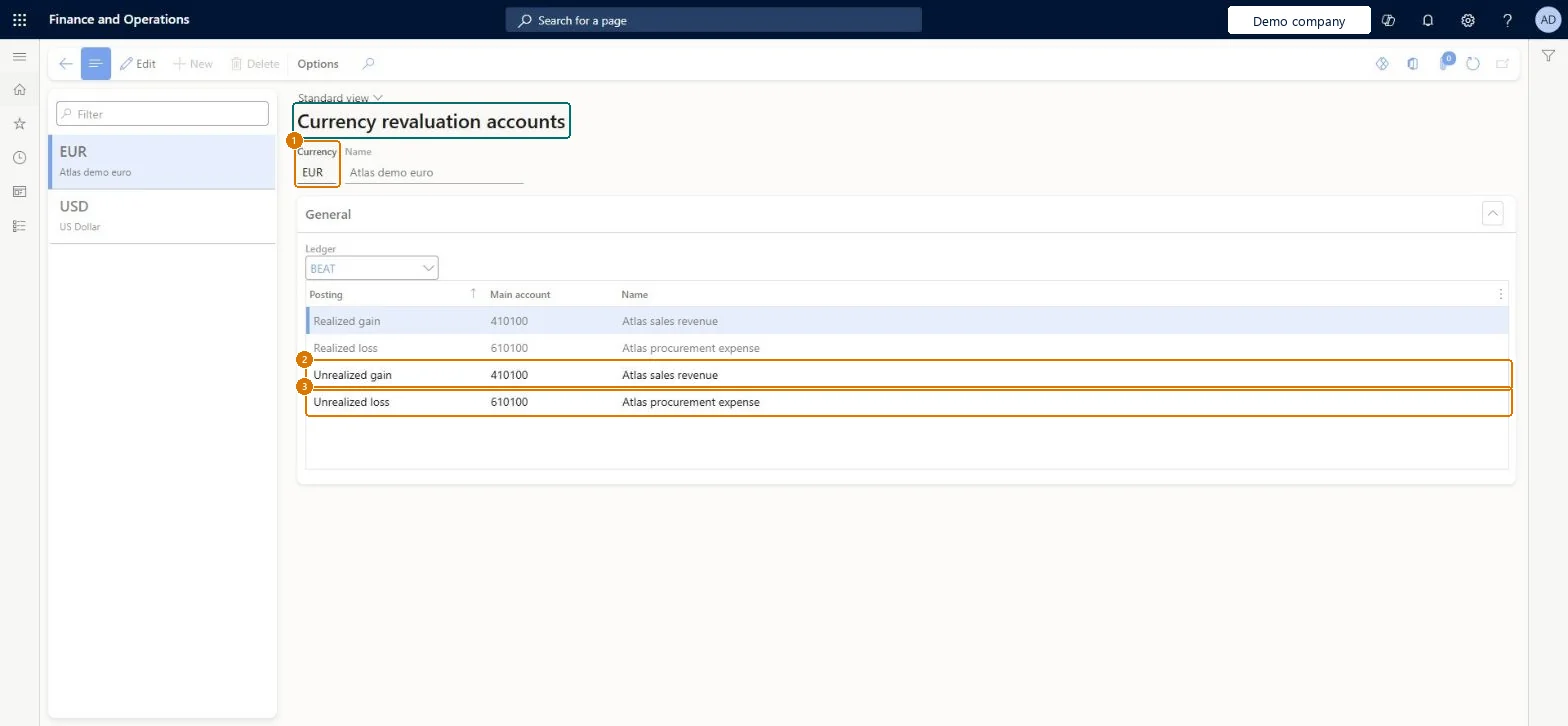This screenshot has width=1568, height=726.
Task: Click the Unrealized loss posting cell
Action: (351, 402)
